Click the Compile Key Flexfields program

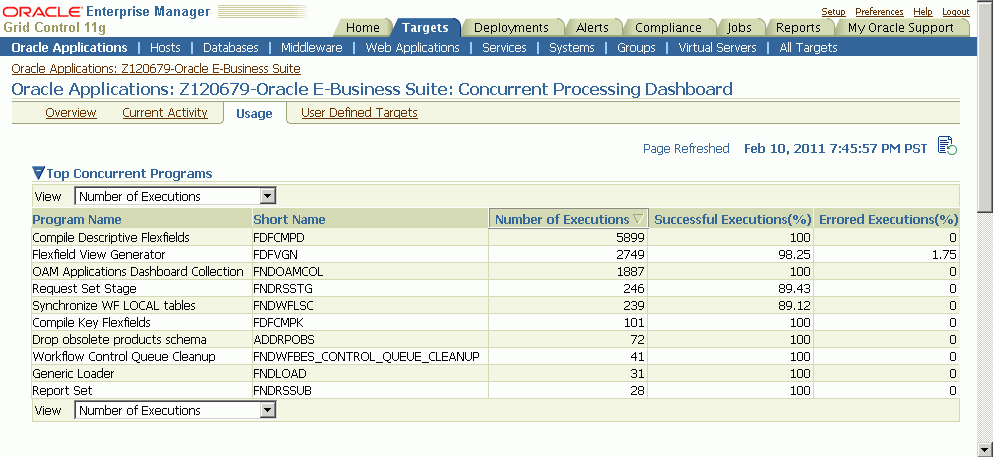pyautogui.click(x=91, y=323)
